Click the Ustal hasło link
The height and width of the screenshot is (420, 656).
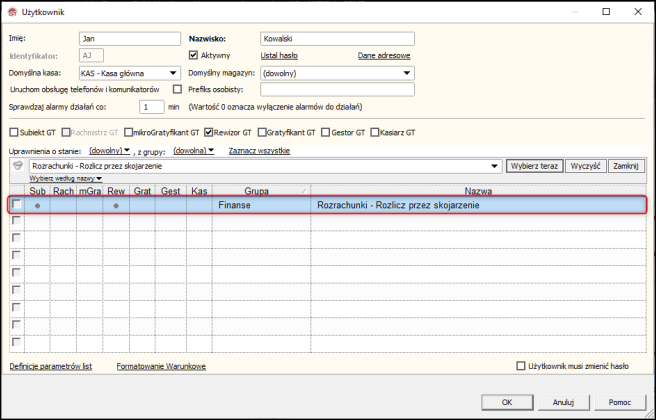(279, 56)
